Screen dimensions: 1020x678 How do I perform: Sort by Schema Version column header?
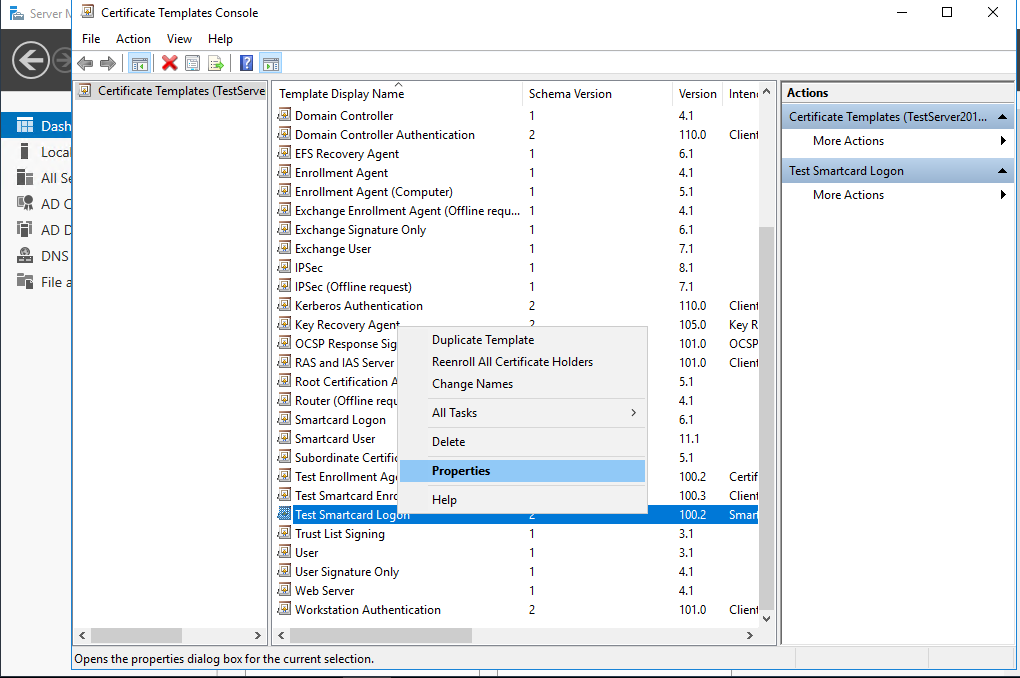[x=570, y=94]
